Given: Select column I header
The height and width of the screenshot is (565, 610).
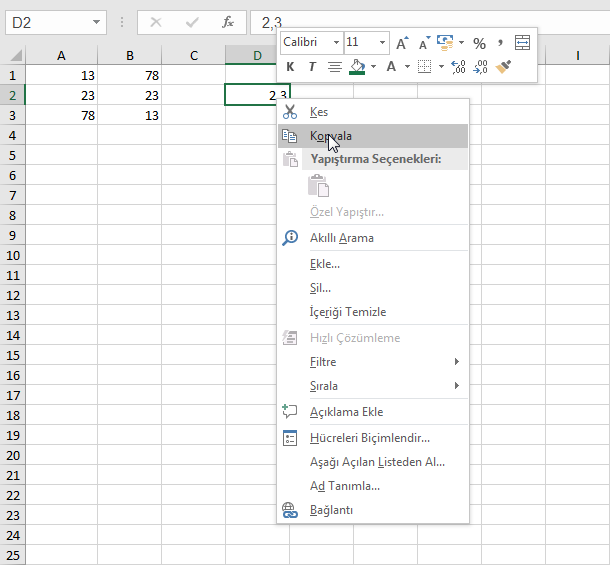Looking at the screenshot, I should [578, 56].
